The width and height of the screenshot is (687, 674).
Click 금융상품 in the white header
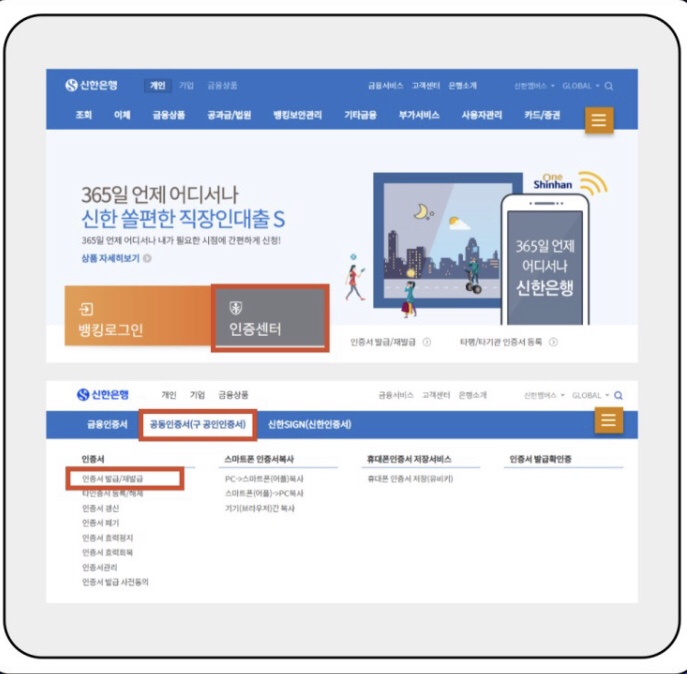(233, 395)
